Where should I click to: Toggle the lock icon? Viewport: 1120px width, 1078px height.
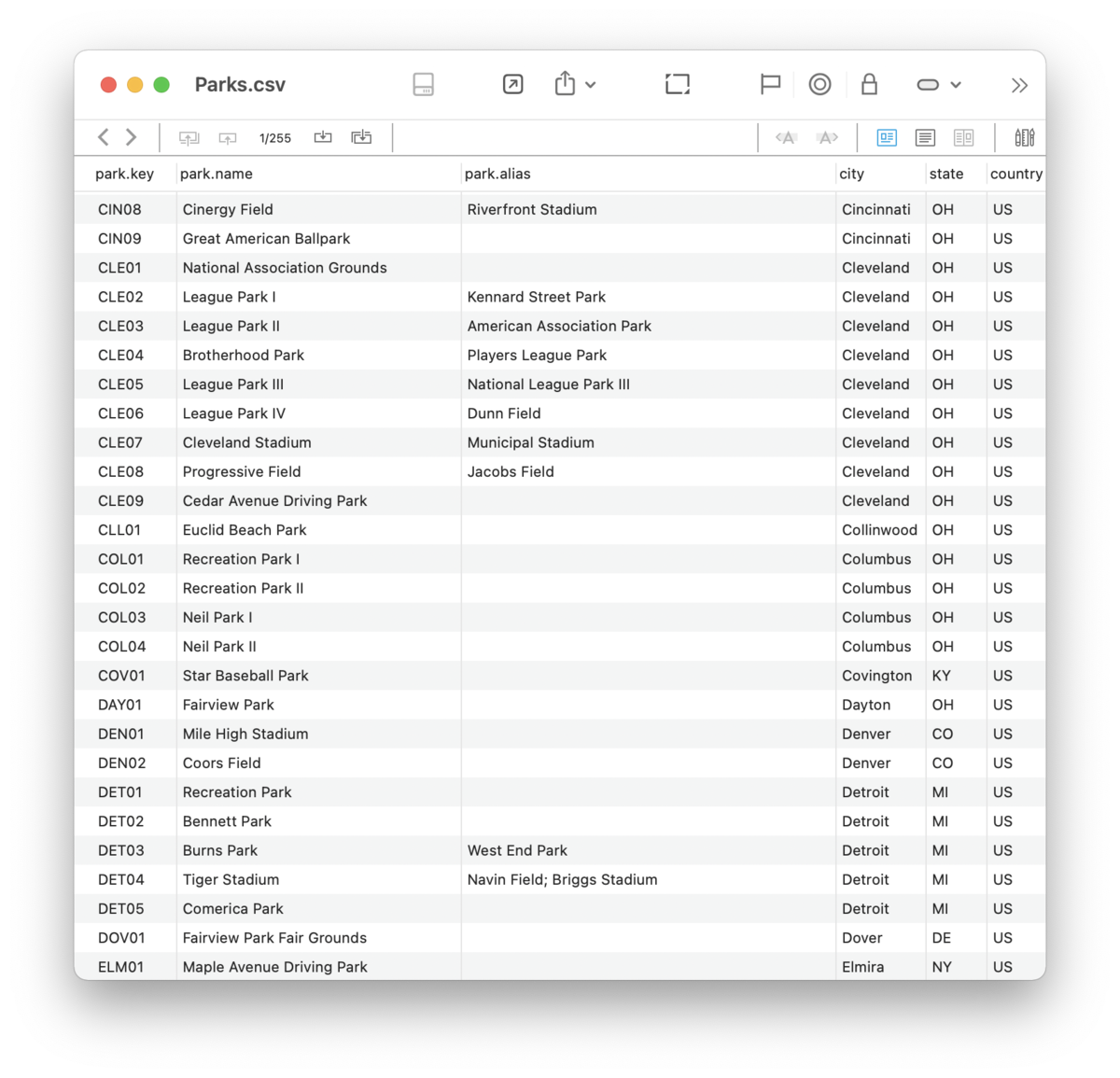[x=869, y=85]
